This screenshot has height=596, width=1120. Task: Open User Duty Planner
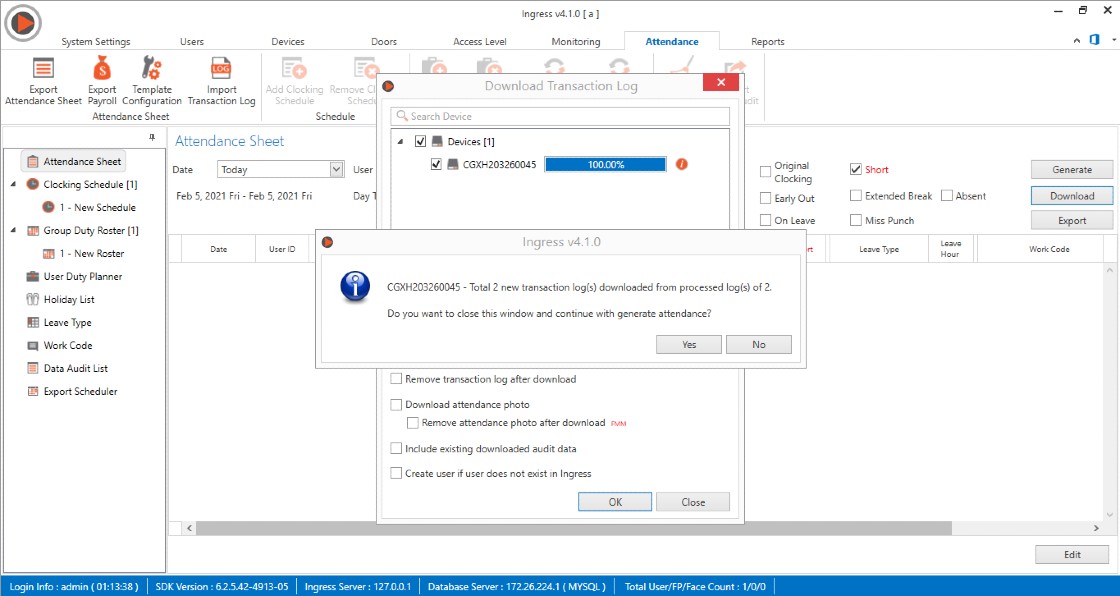click(x=74, y=277)
